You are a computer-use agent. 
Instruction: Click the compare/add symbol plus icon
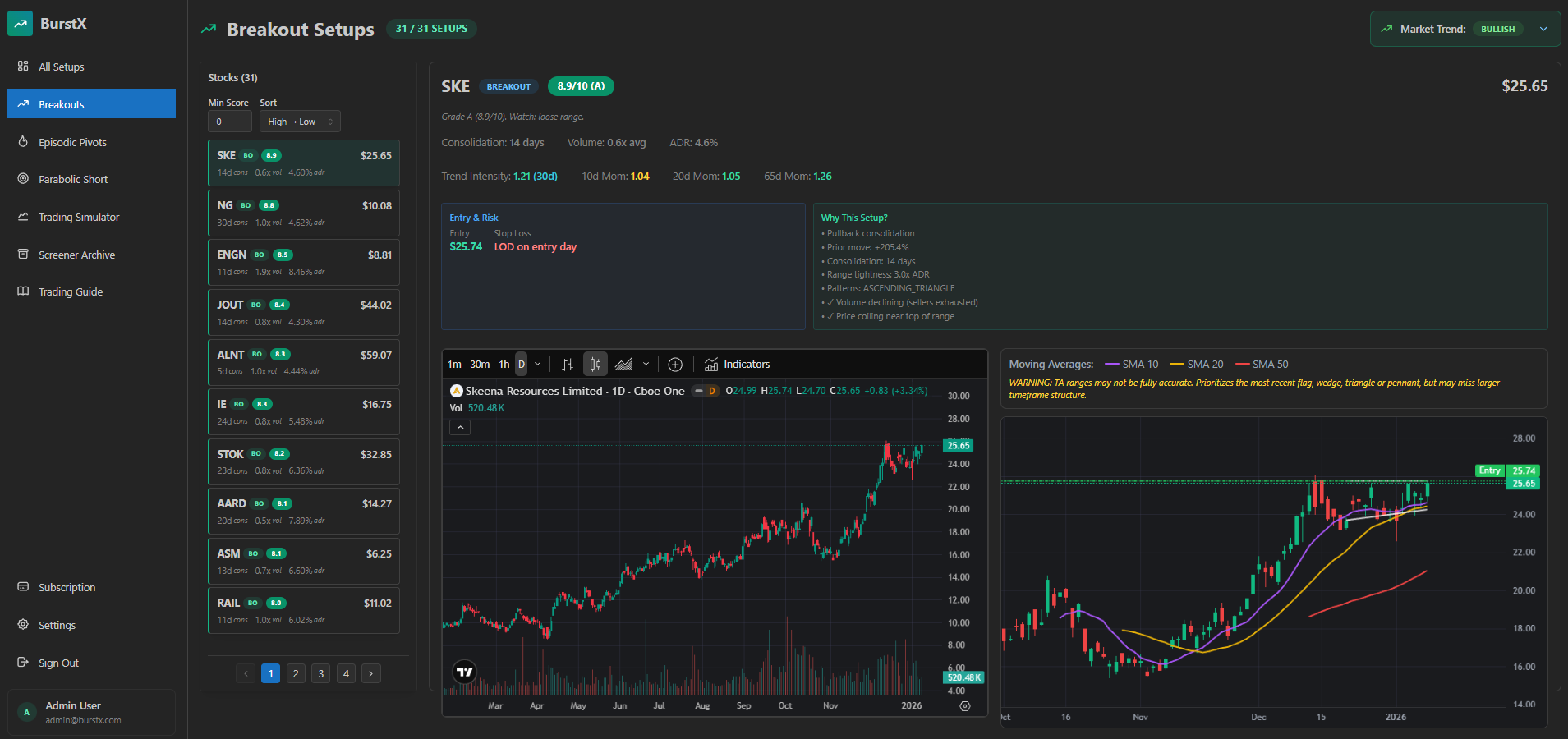coord(675,365)
